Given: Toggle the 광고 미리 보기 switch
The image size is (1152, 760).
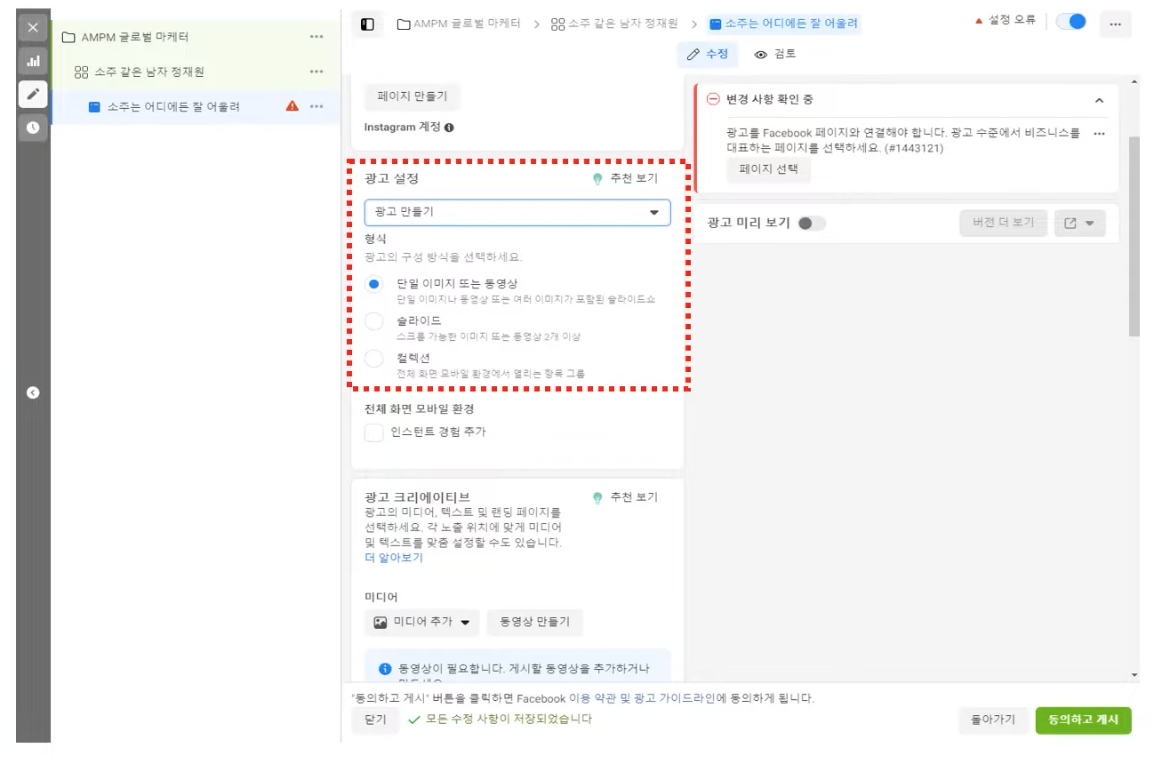Looking at the screenshot, I should (x=811, y=223).
